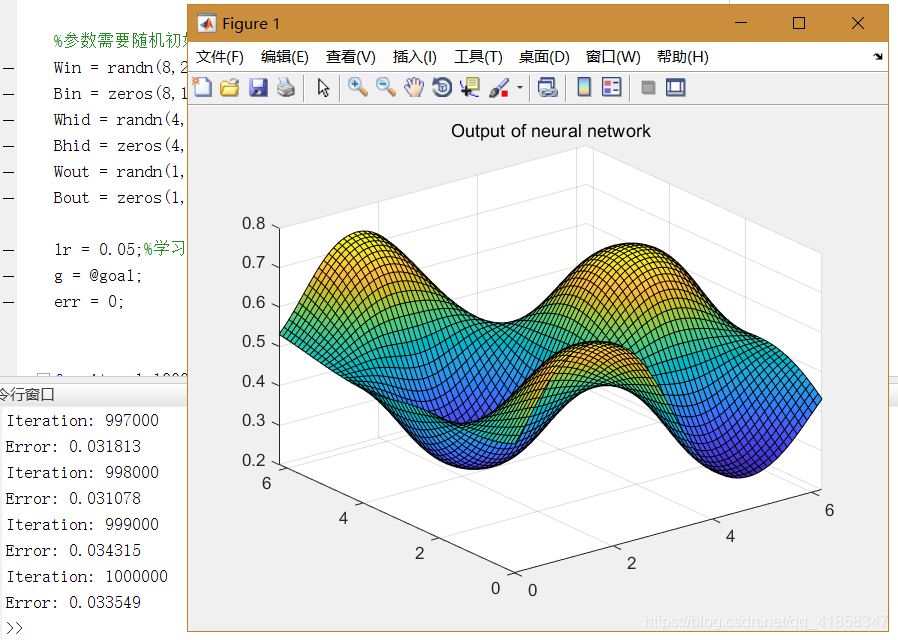Viewport: 898px width, 640px height.
Task: Click 'Error: 0.031078' output line
Action: tap(73, 499)
